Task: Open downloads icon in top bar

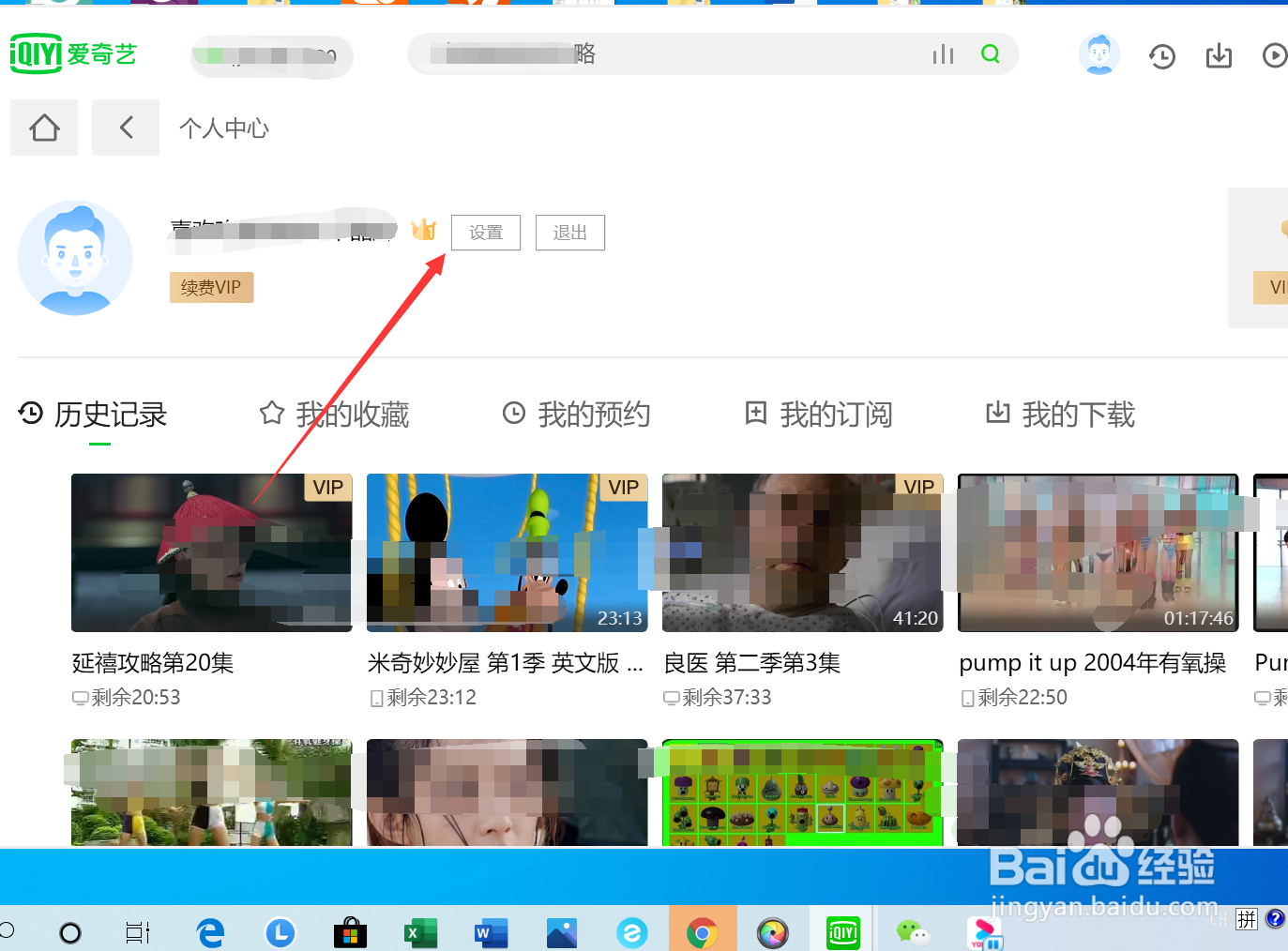Action: click(x=1219, y=55)
